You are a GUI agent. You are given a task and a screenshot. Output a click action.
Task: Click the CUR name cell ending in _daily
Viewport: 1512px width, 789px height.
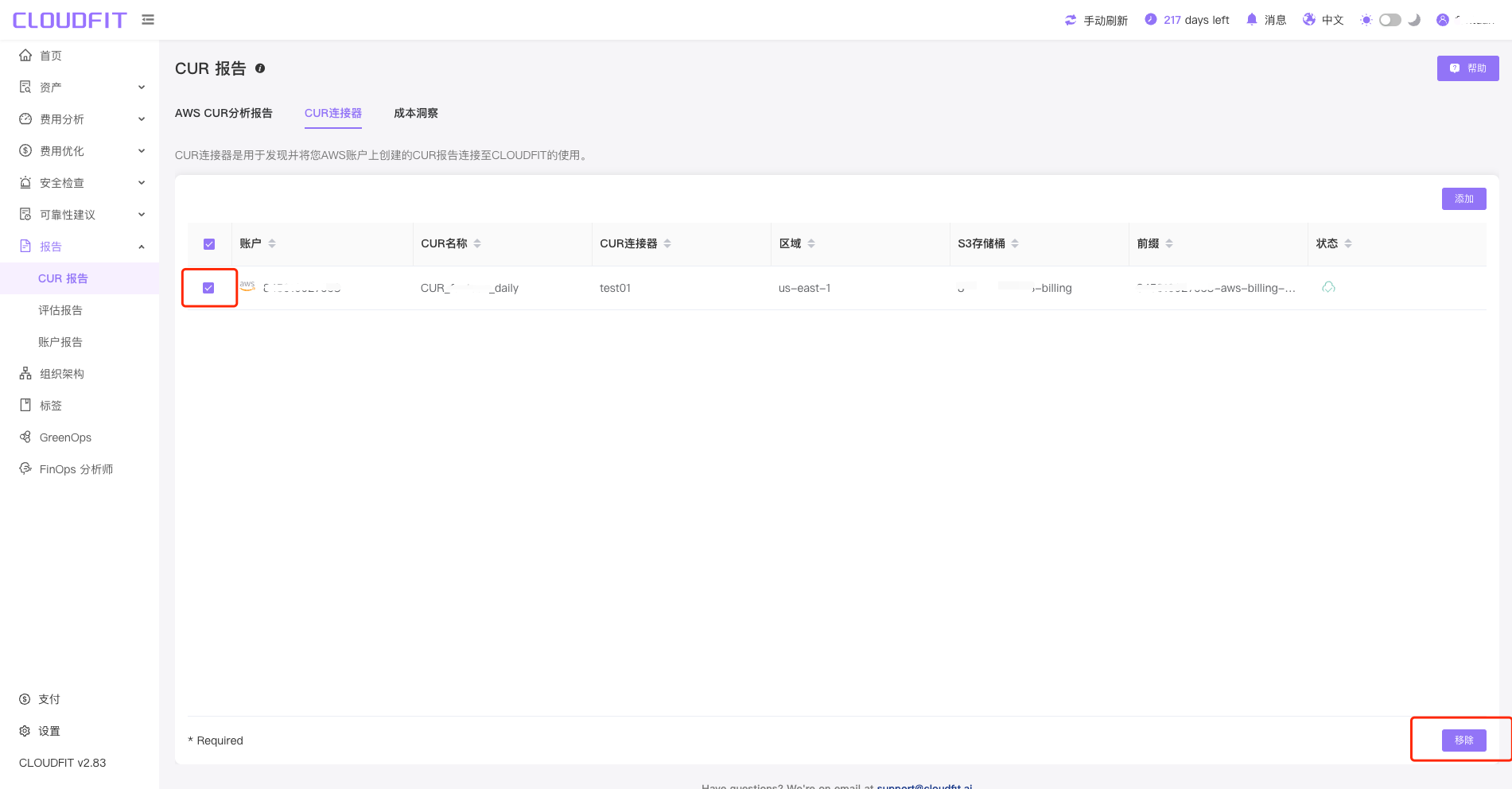pyautogui.click(x=469, y=288)
